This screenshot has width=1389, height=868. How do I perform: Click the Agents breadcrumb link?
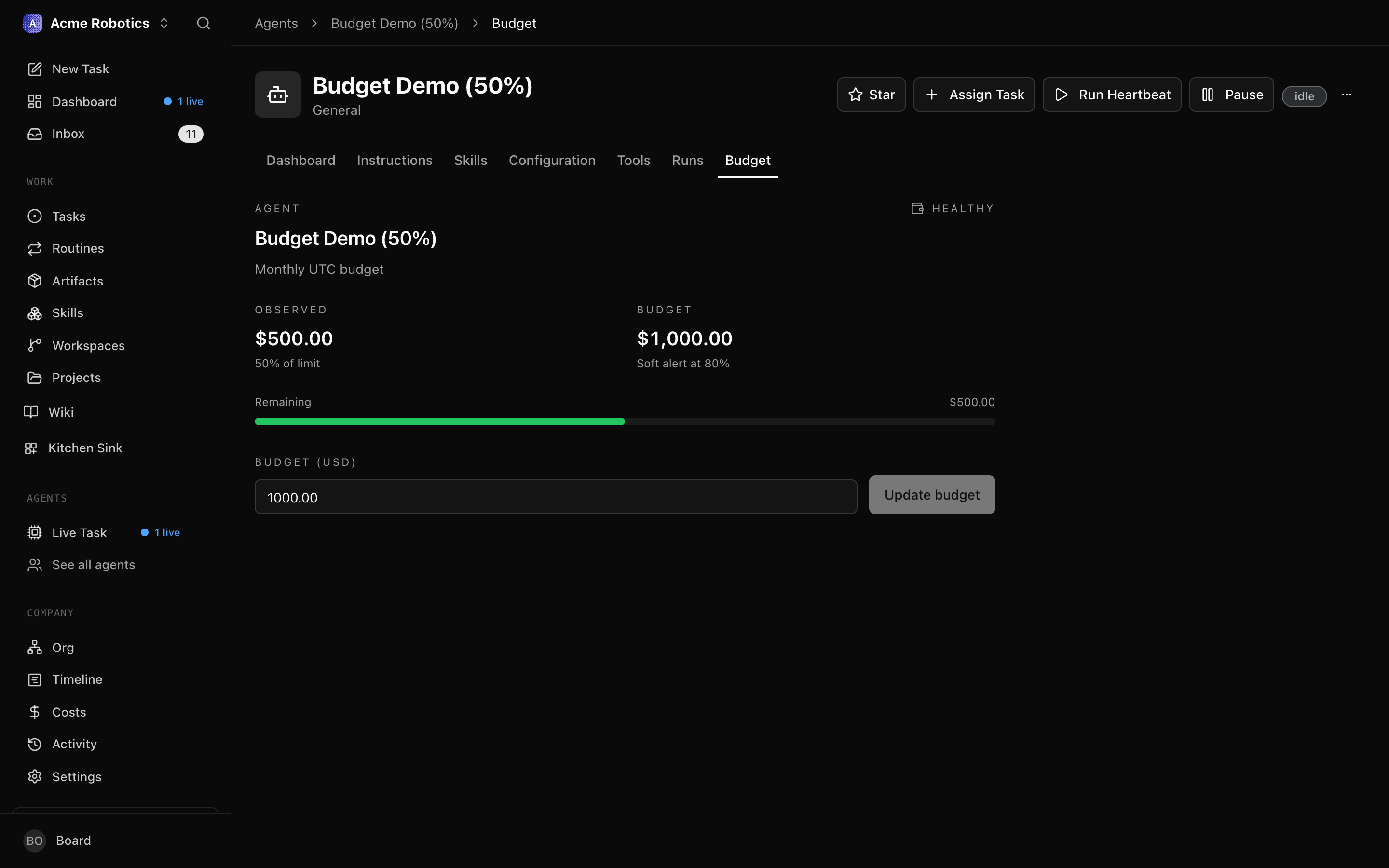pos(276,23)
